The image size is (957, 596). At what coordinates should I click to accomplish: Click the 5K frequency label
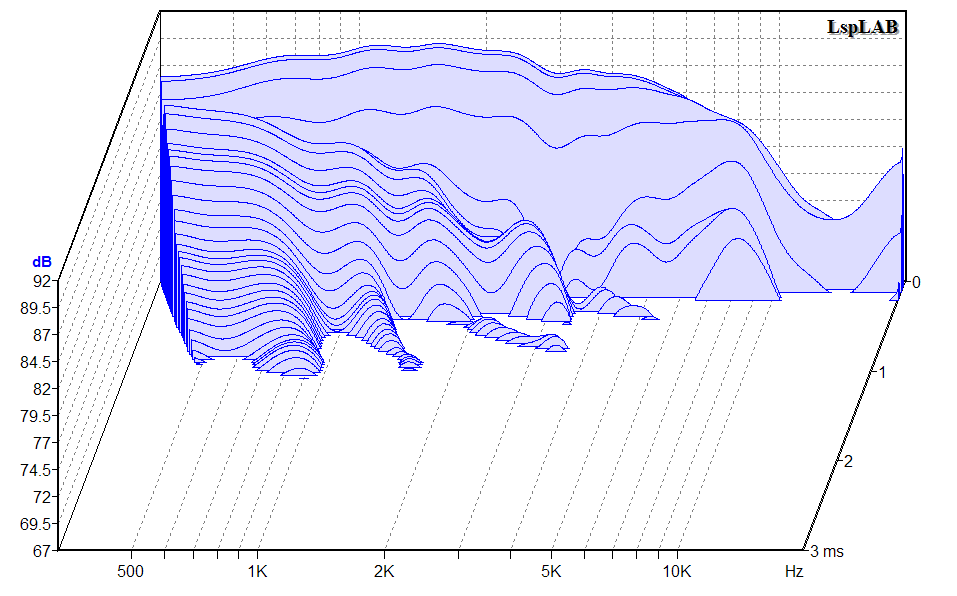click(551, 572)
